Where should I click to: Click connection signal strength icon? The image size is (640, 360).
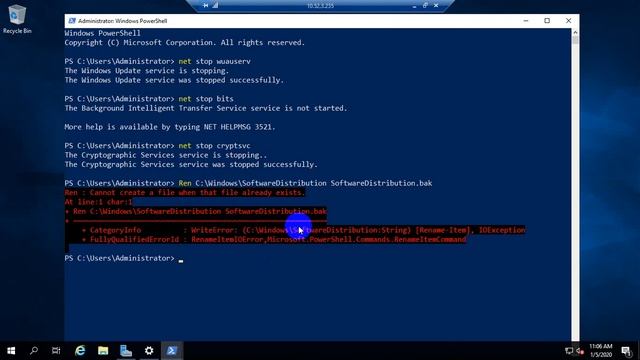click(215, 5)
